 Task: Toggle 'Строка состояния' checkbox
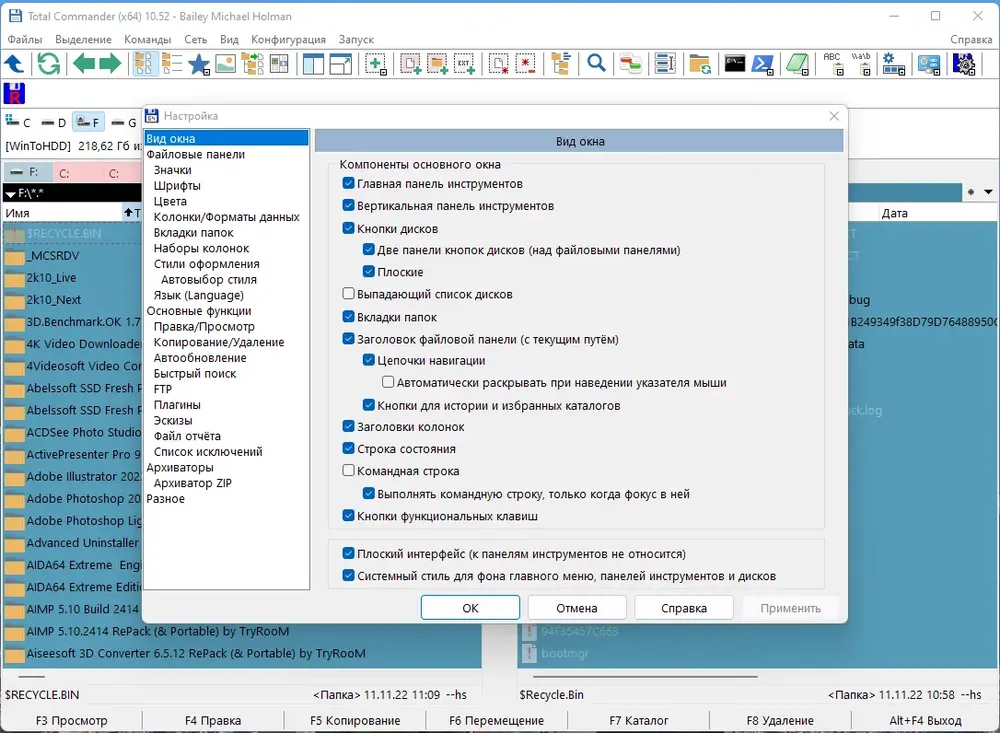tap(348, 448)
